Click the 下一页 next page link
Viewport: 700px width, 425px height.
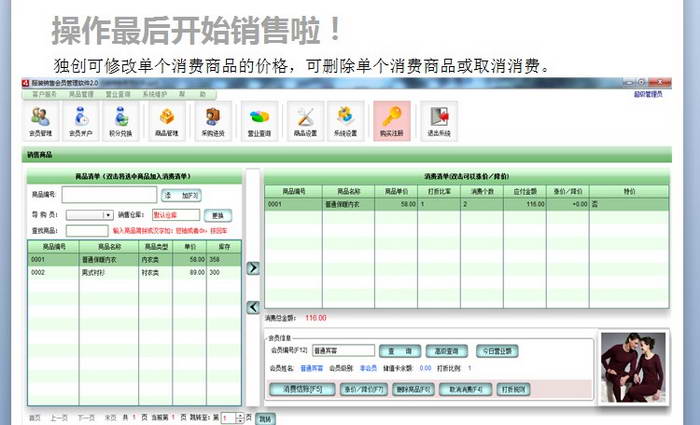(x=86, y=418)
